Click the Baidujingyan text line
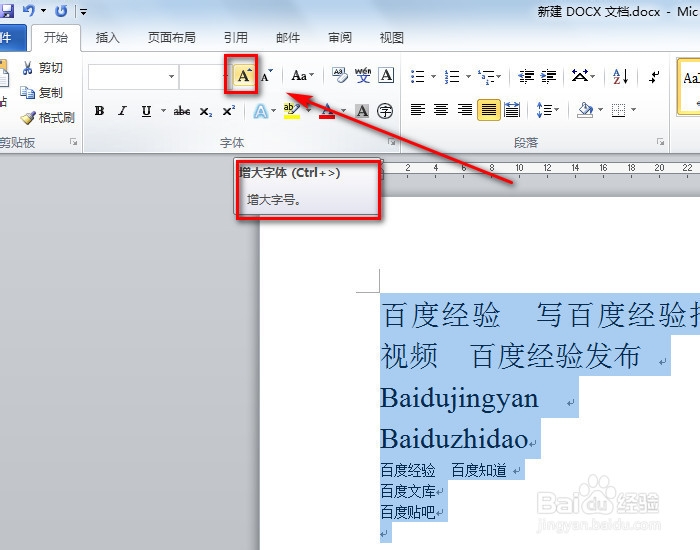The image size is (700, 550). [459, 398]
